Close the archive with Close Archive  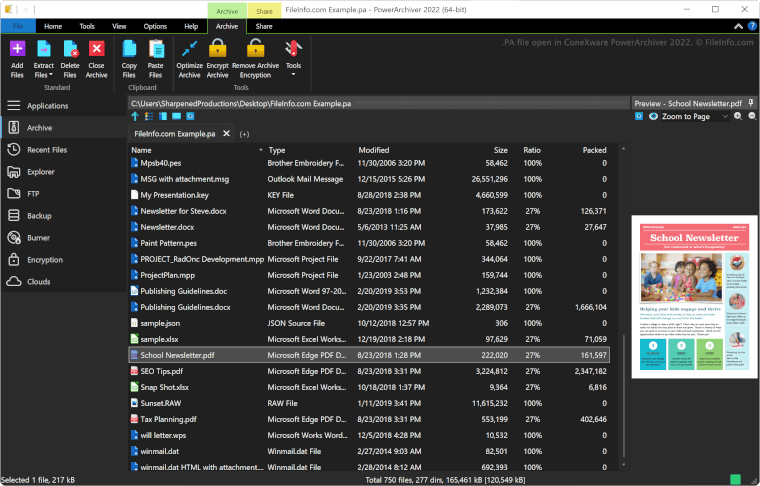[x=96, y=50]
